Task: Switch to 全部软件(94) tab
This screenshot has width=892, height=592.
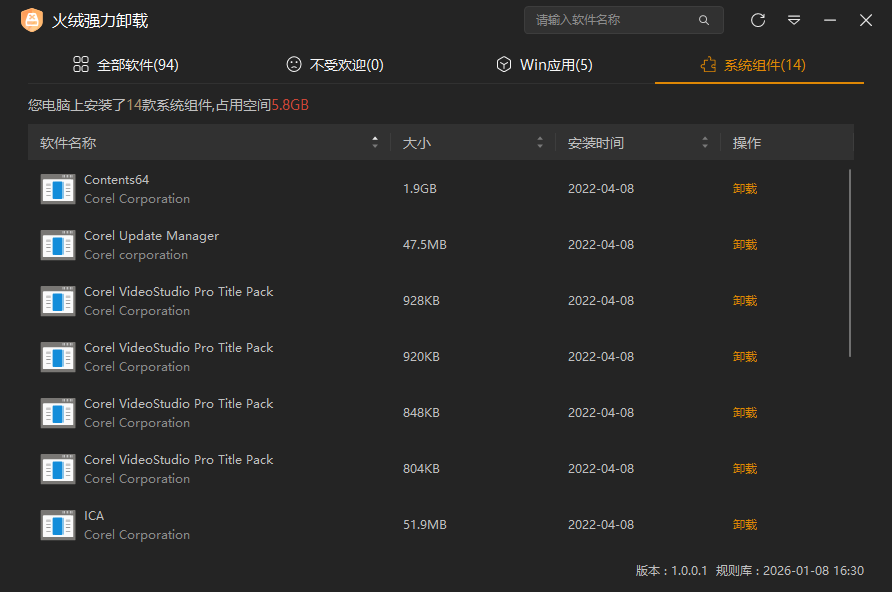Action: [126, 65]
